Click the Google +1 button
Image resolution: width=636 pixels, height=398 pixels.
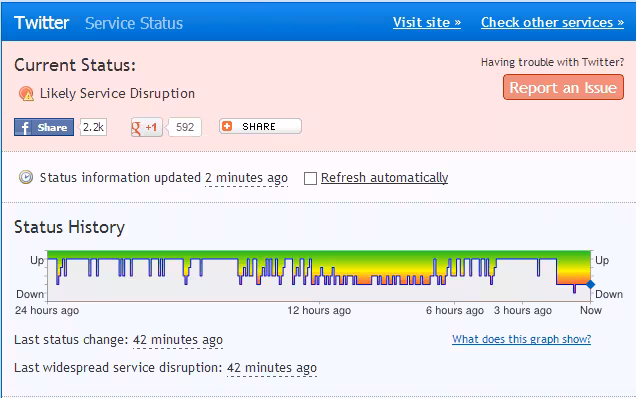click(147, 127)
